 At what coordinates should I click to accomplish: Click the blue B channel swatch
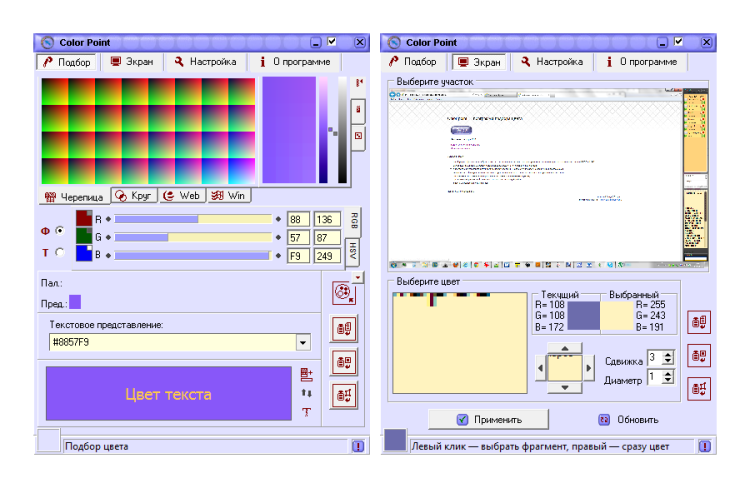pyautogui.click(x=84, y=253)
